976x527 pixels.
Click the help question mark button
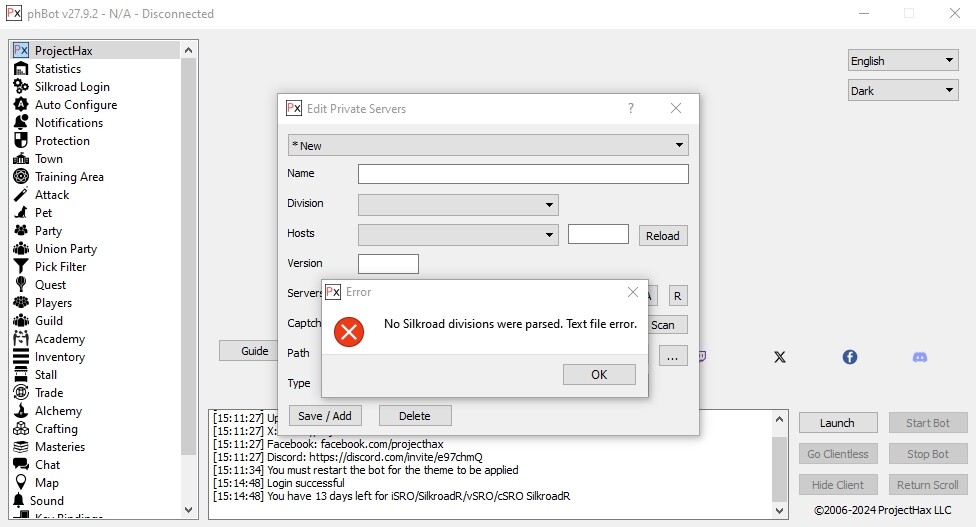tap(630, 109)
